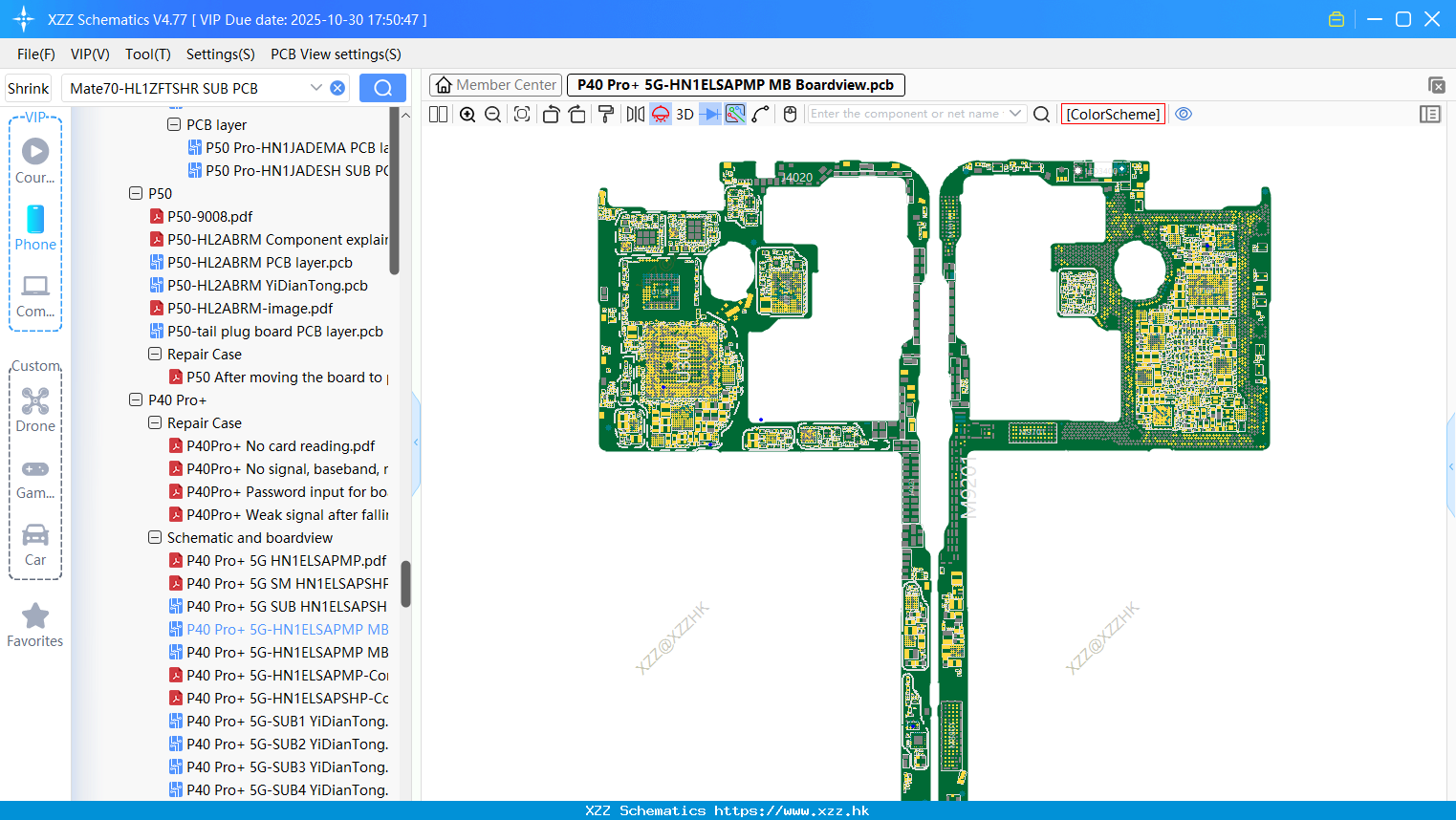Collapse the P50 Repair Case folder
Viewport: 1456px width, 820px height.
point(155,354)
